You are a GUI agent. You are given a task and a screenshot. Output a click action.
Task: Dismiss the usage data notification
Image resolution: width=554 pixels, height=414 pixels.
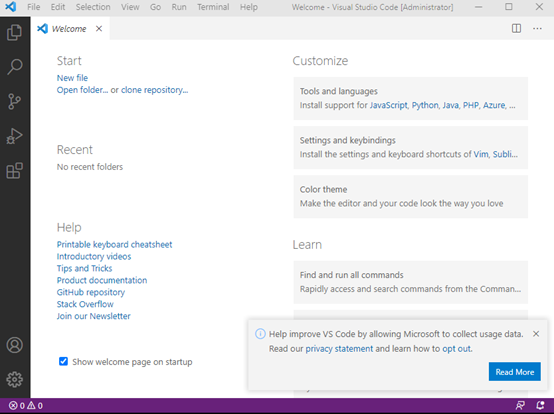coord(536,334)
